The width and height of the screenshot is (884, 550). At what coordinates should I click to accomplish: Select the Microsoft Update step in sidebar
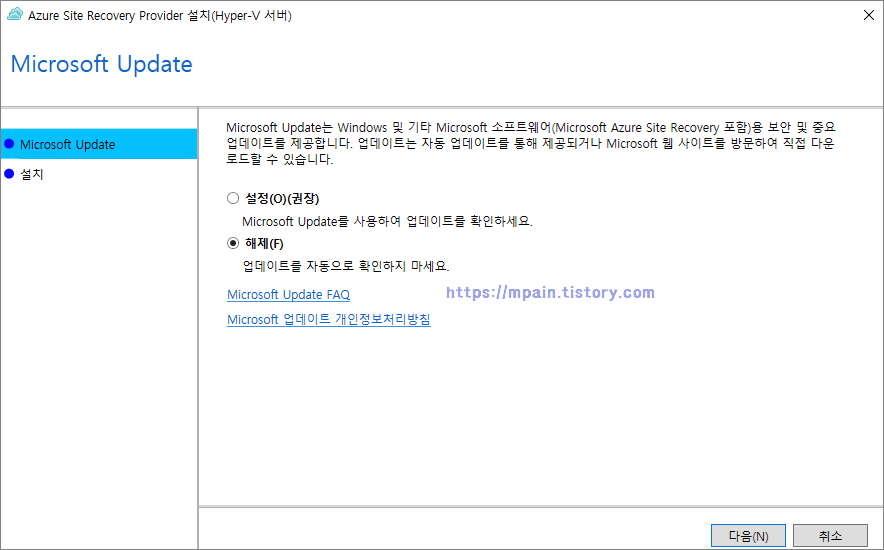[99, 144]
